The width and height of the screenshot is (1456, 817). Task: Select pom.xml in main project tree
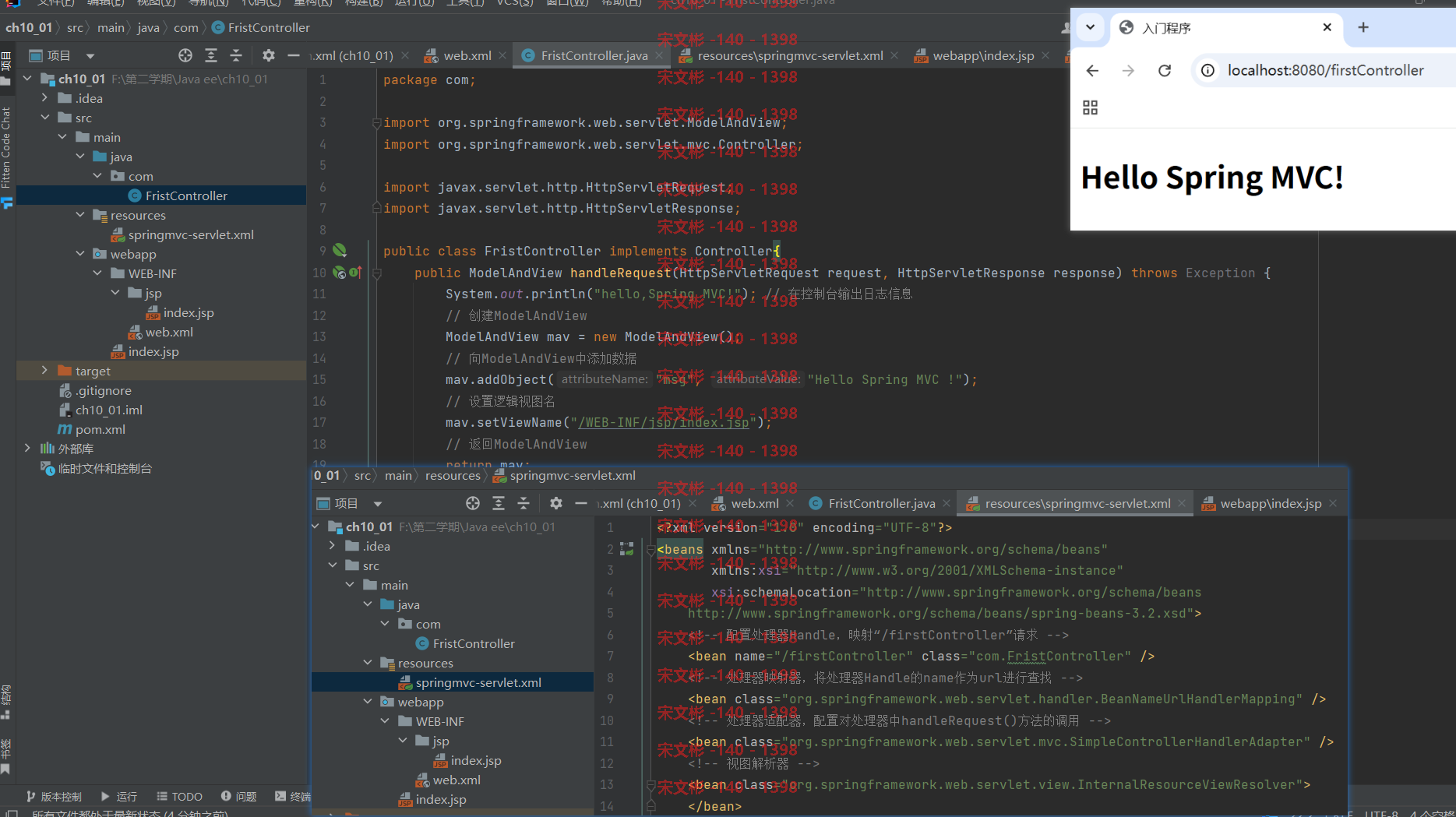100,429
